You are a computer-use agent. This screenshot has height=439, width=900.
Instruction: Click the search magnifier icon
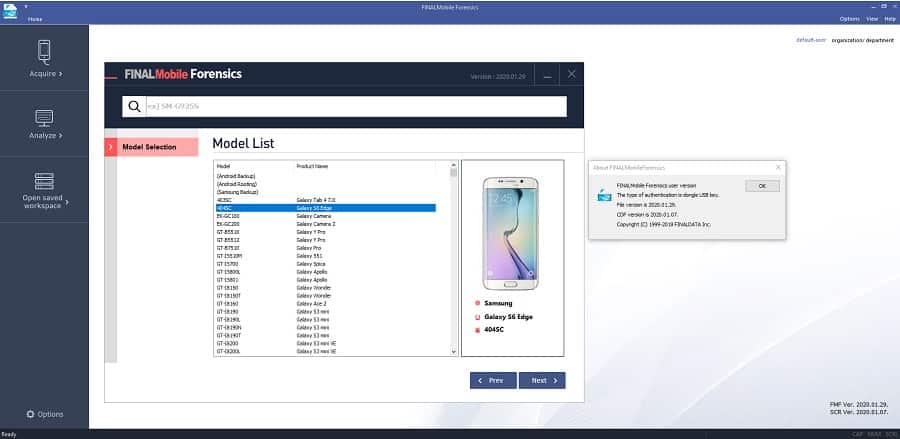(134, 106)
